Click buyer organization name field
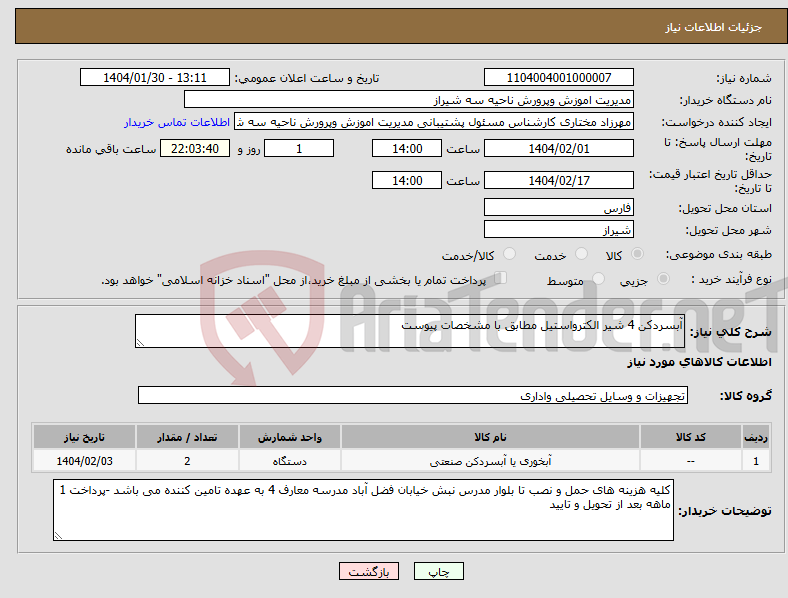The width and height of the screenshot is (788, 598). click(x=409, y=99)
